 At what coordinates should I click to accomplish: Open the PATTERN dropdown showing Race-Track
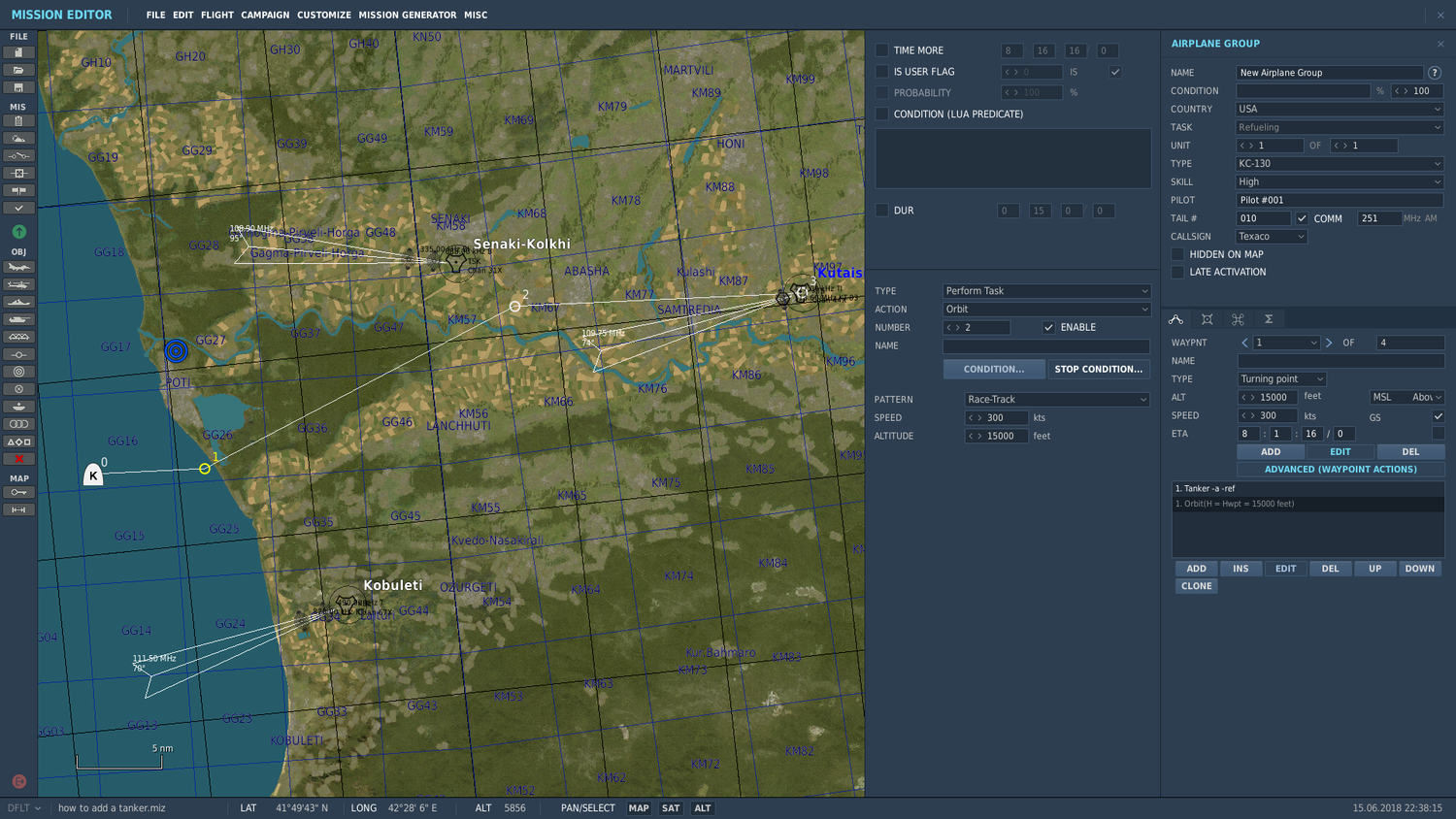1056,398
